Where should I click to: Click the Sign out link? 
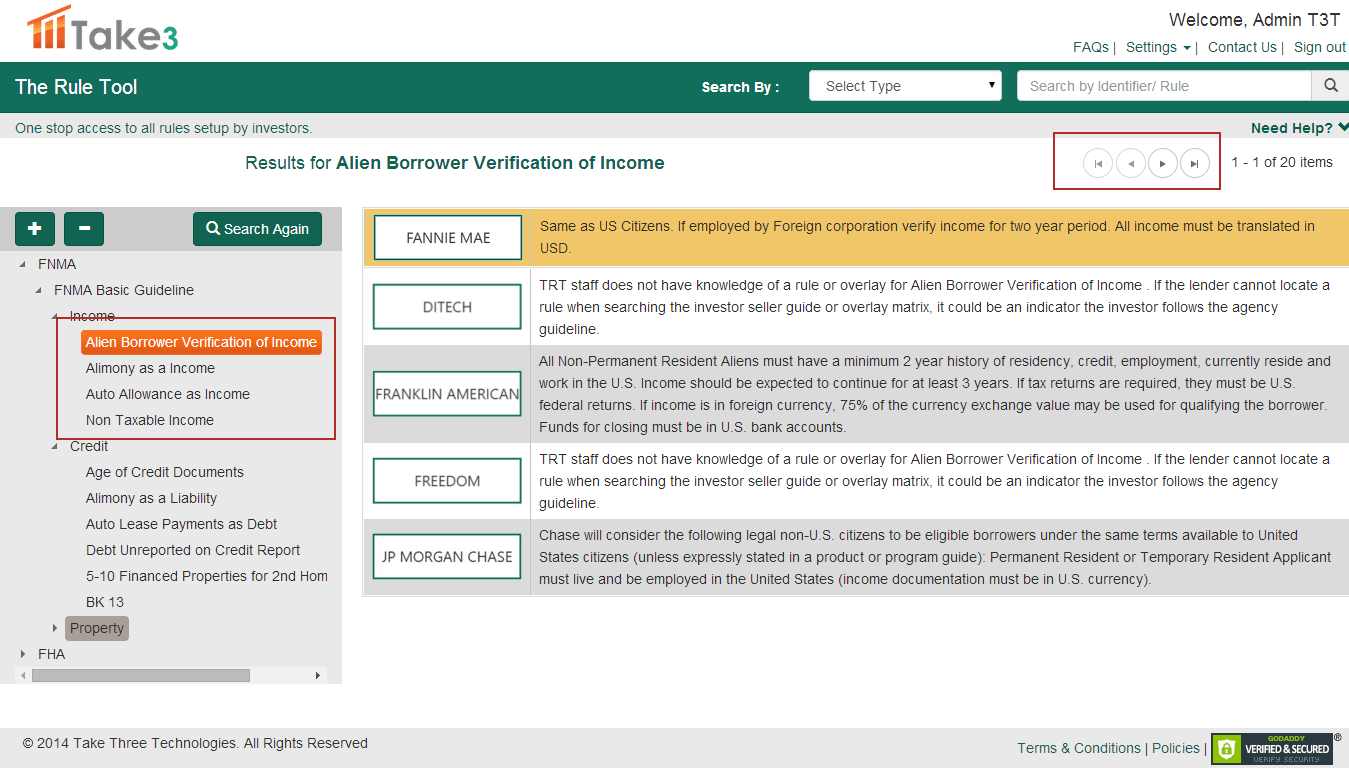click(x=1319, y=47)
